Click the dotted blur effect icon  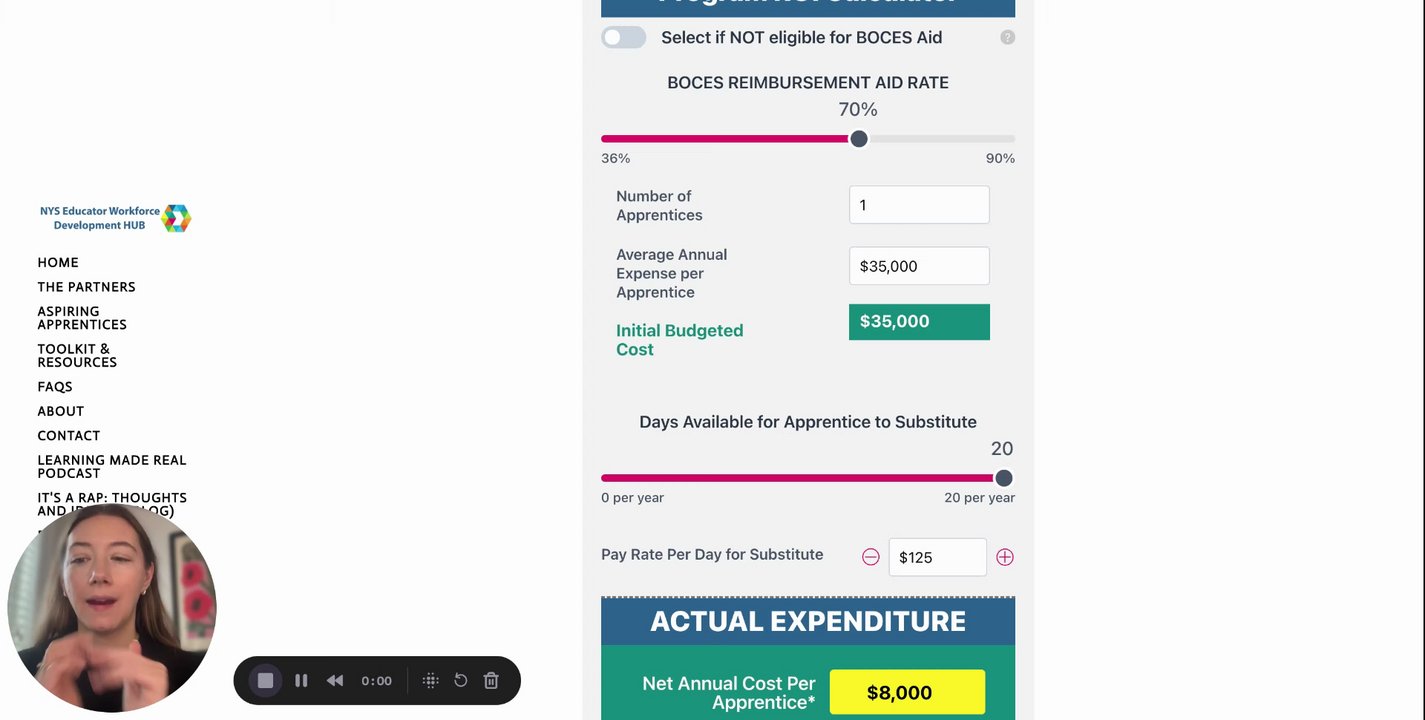(431, 680)
